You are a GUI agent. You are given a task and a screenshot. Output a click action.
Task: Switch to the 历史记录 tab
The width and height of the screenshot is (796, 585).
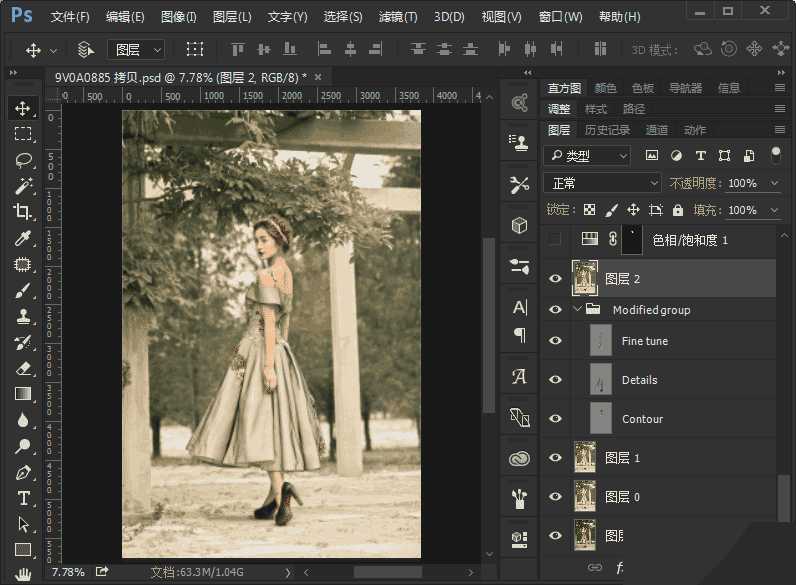pos(607,130)
